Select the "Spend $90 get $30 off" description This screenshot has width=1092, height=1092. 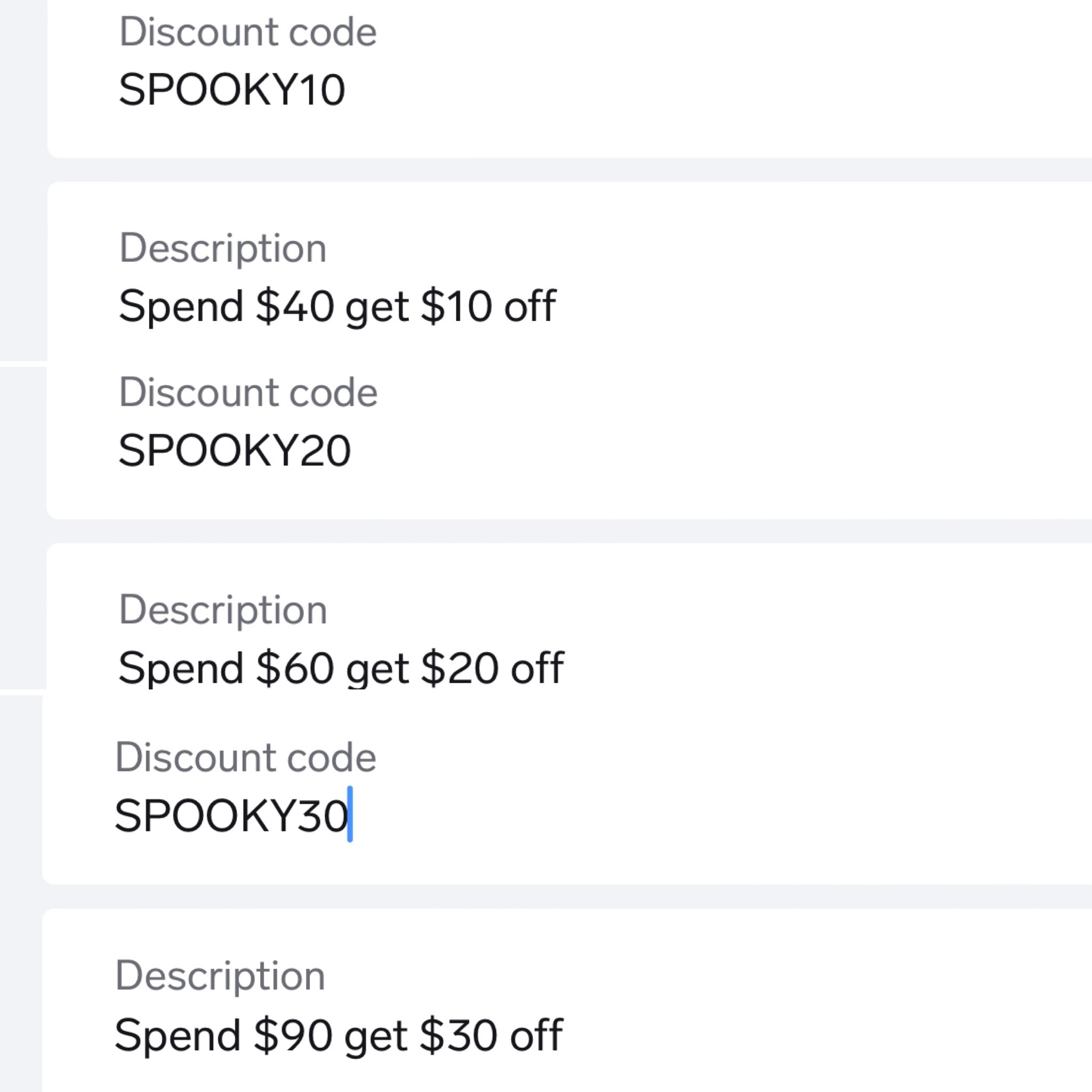339,1034
